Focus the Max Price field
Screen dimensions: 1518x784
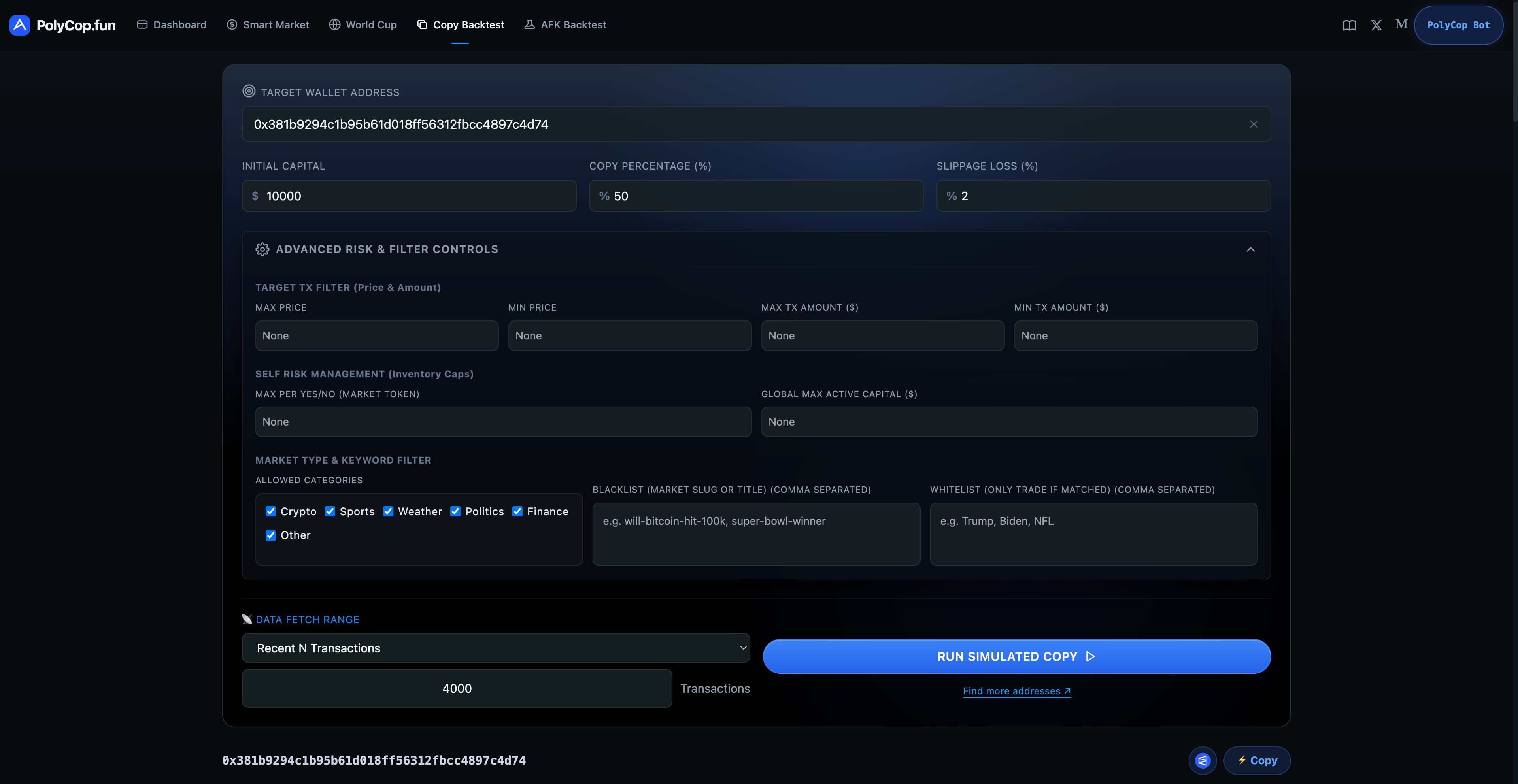coord(377,336)
